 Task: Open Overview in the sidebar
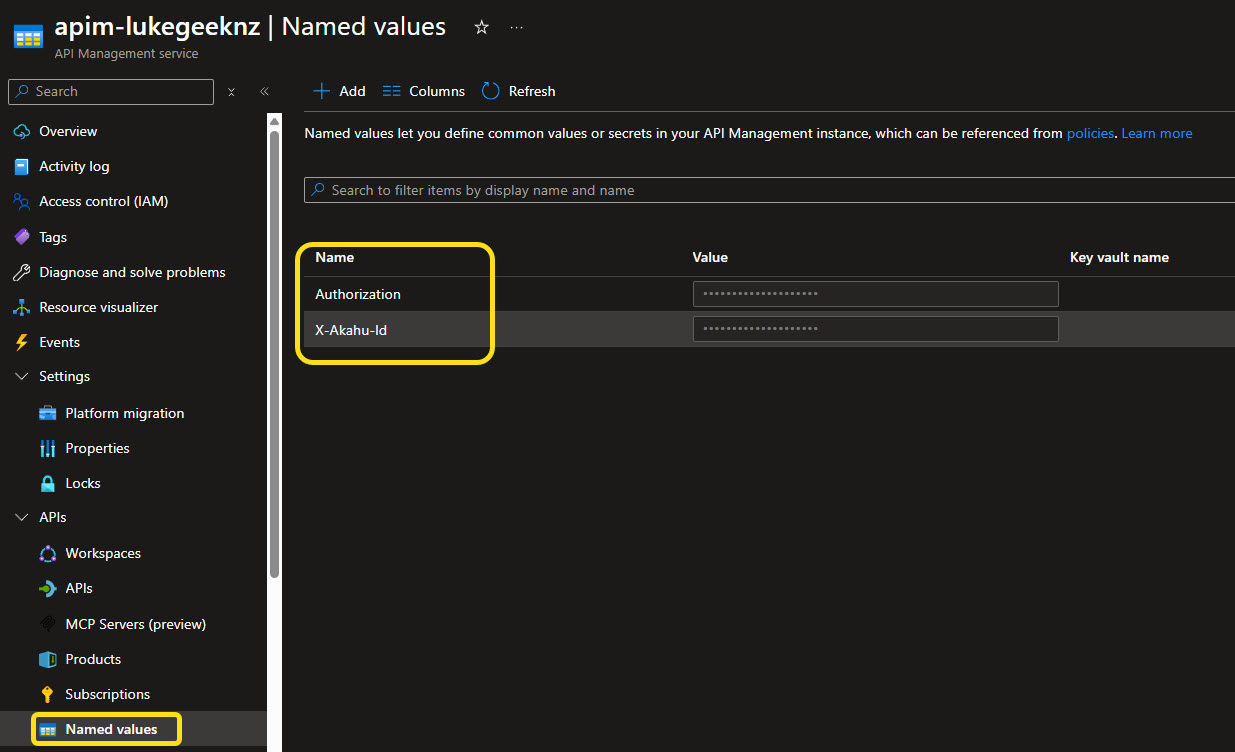pos(68,131)
